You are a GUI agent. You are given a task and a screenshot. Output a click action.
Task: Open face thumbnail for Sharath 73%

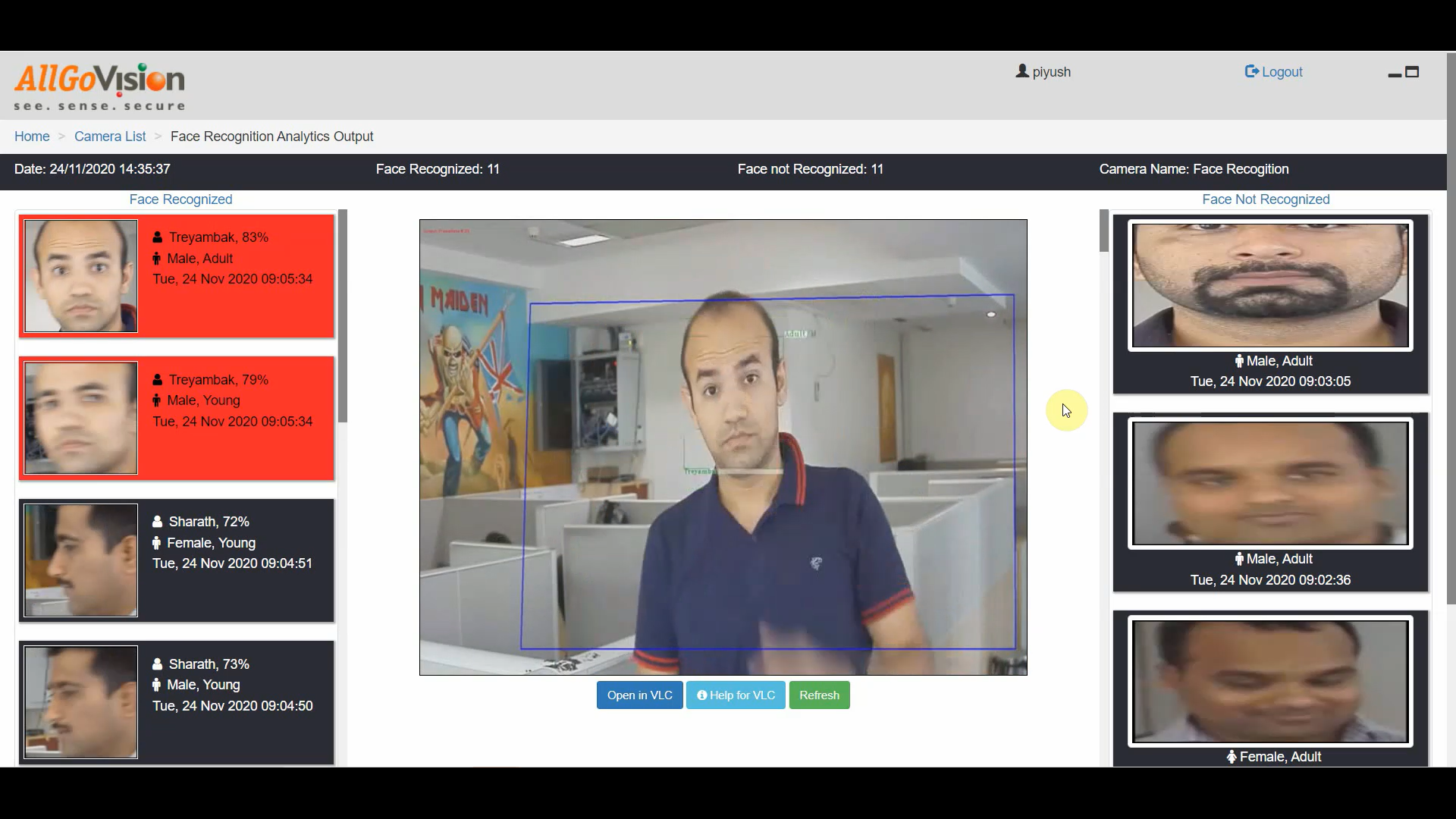coord(81,702)
